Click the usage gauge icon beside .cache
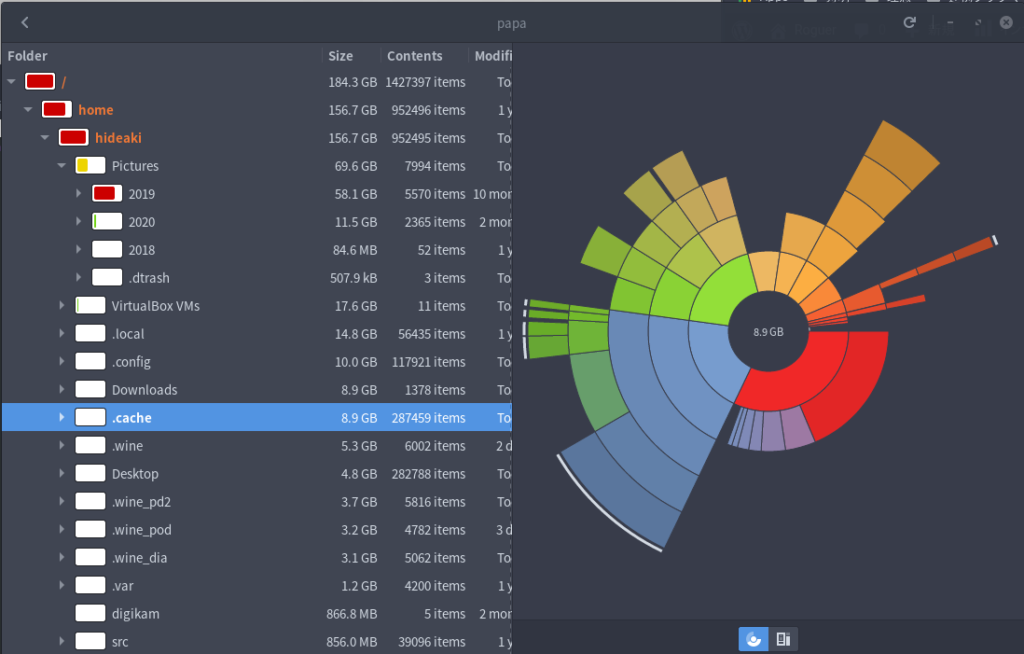Image resolution: width=1024 pixels, height=654 pixels. 90,417
